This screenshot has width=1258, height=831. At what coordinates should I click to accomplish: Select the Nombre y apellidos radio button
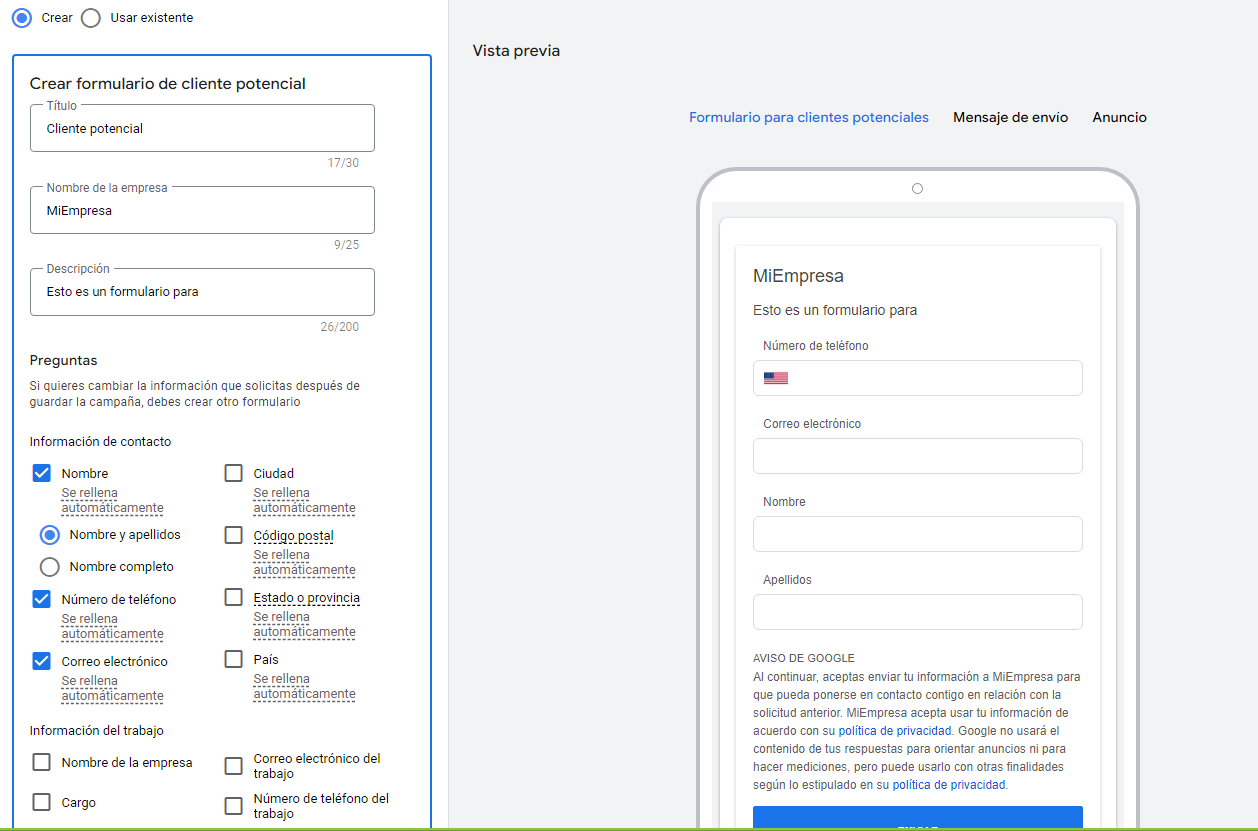[x=50, y=535]
